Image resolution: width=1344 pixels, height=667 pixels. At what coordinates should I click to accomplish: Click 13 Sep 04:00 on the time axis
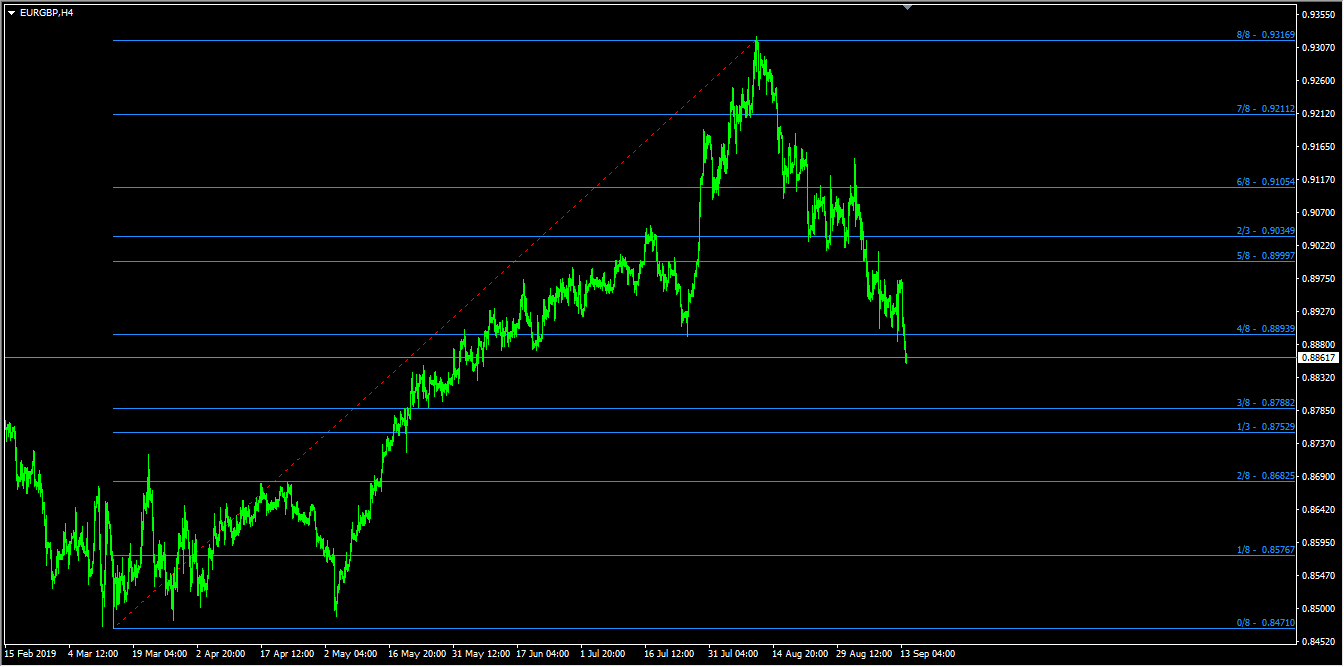(x=927, y=654)
